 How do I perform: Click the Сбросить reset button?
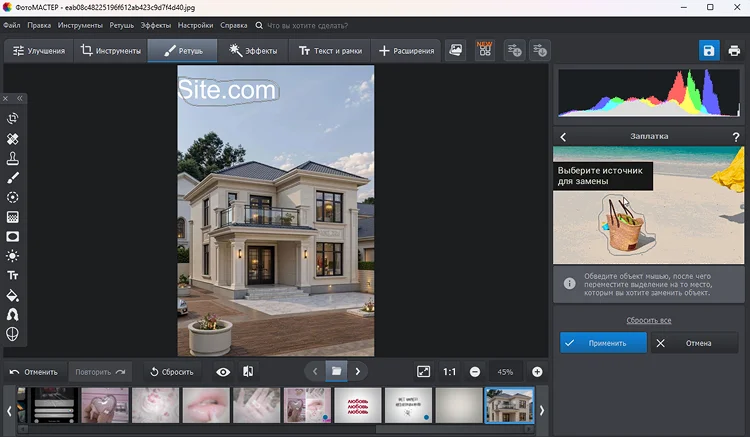pyautogui.click(x=172, y=372)
